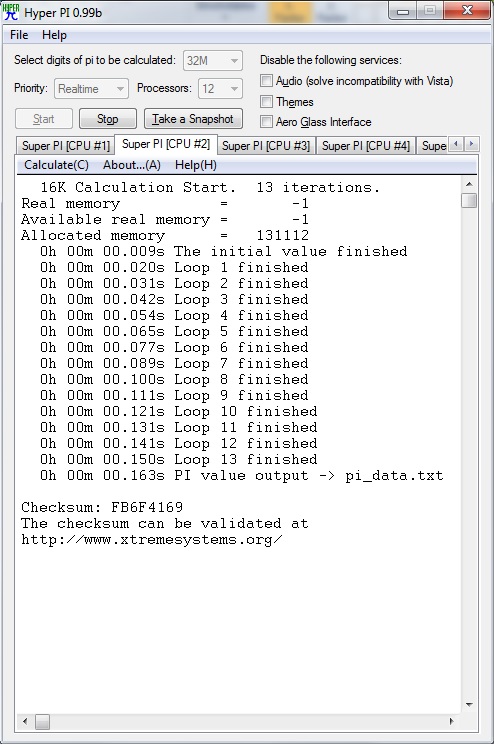Image resolution: width=494 pixels, height=744 pixels.
Task: Click the Stop button
Action: 108,119
